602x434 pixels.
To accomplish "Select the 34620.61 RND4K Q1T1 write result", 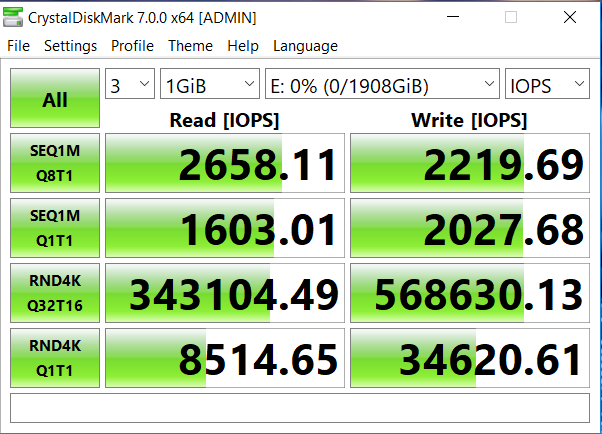I will [470, 358].
